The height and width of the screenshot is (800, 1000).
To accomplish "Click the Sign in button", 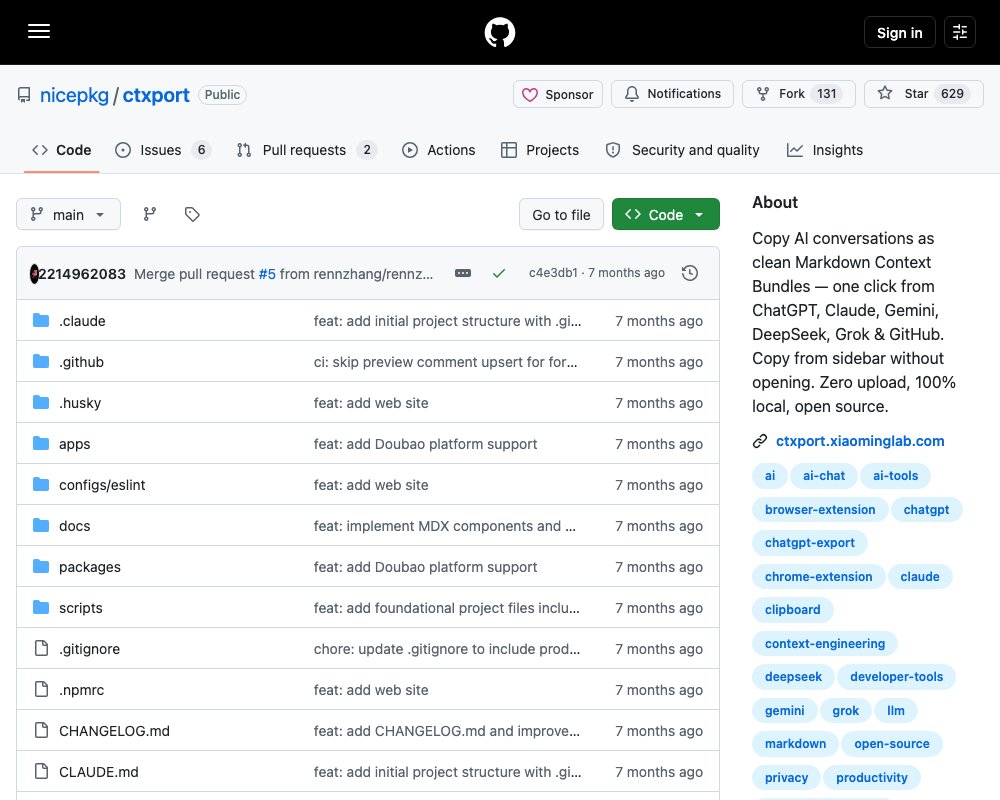I will tap(899, 32).
